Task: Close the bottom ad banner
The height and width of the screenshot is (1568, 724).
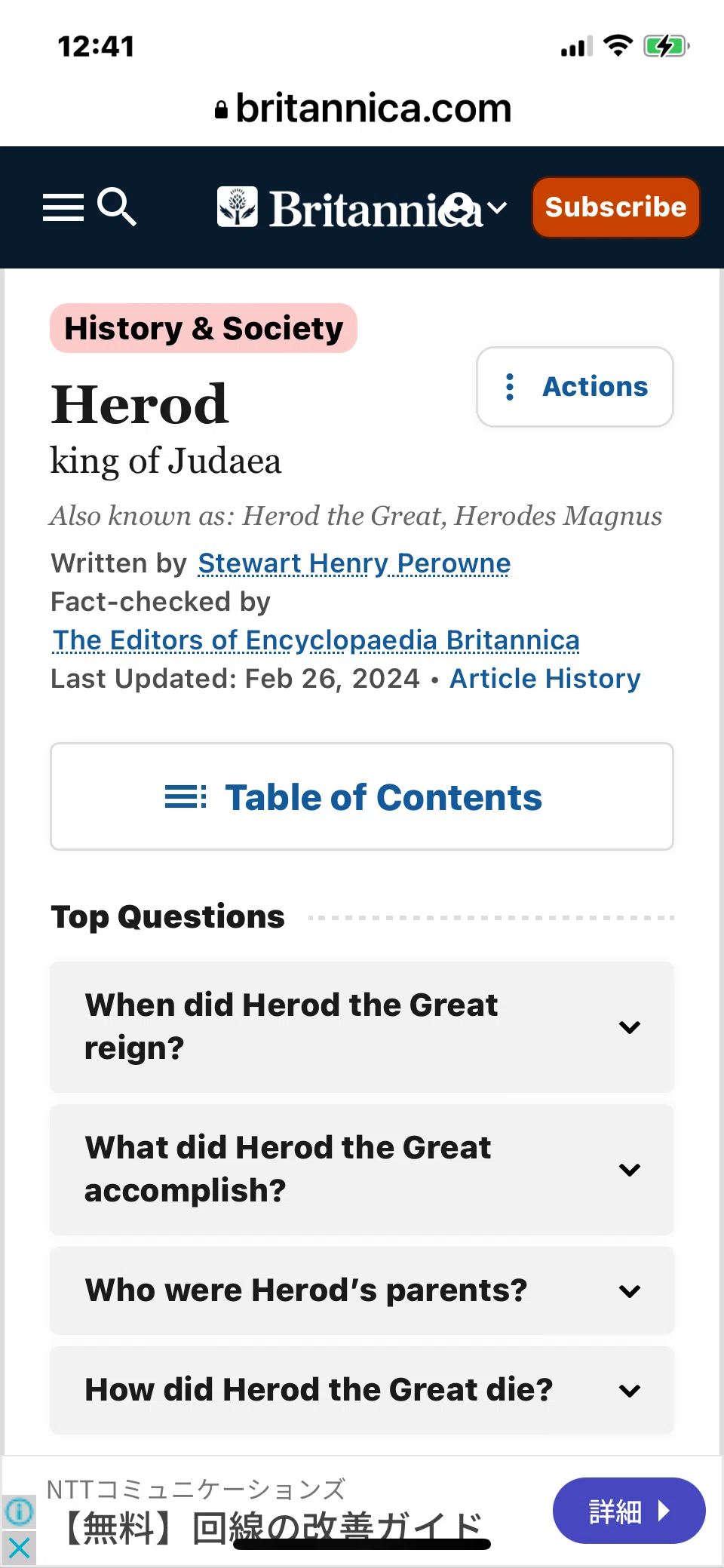Action: [19, 1548]
